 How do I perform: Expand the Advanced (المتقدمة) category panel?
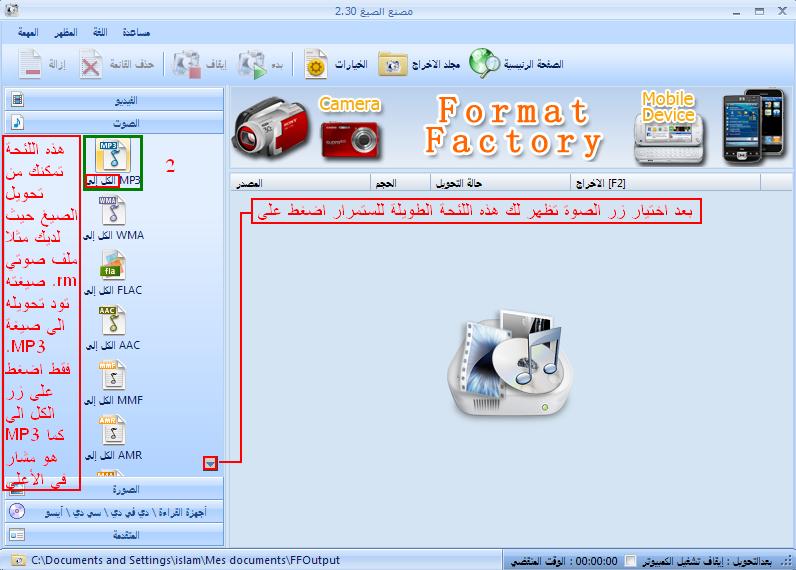coord(115,533)
